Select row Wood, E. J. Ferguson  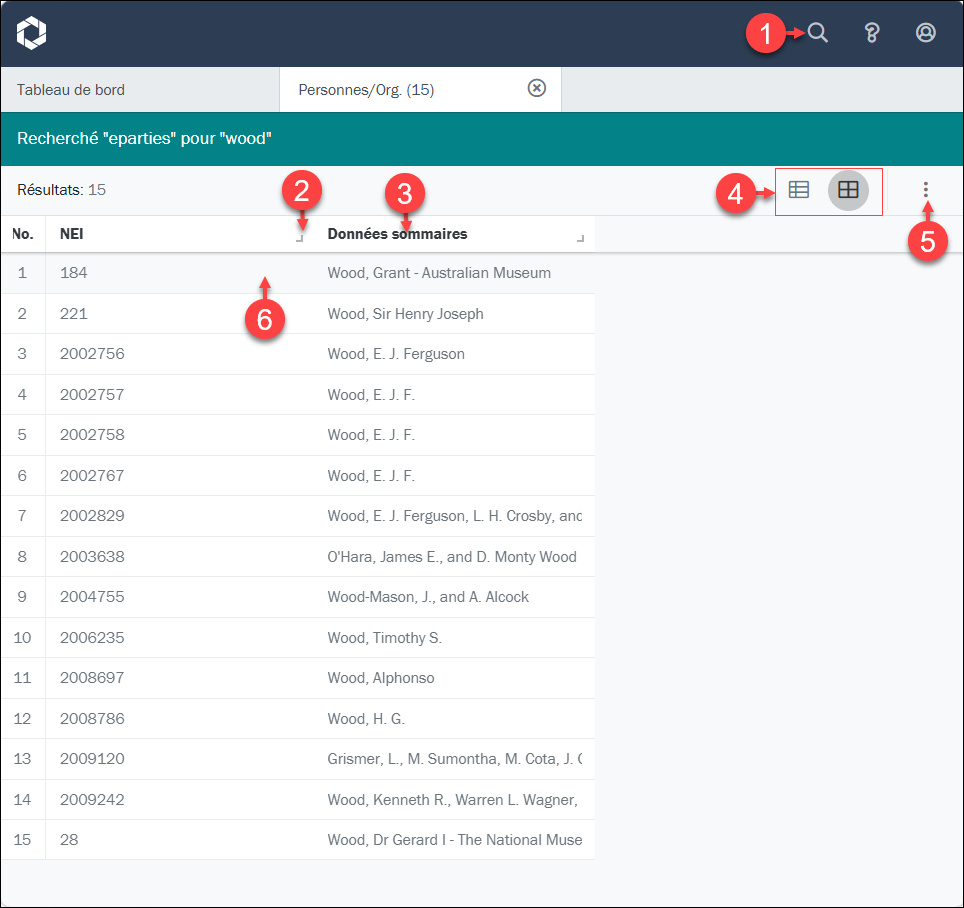[298, 354]
